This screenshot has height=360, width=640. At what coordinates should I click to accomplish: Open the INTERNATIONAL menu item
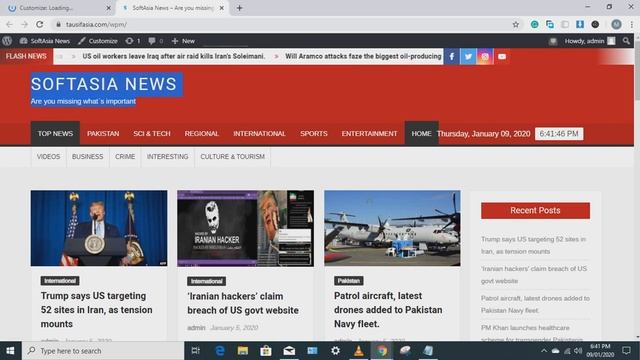259,133
